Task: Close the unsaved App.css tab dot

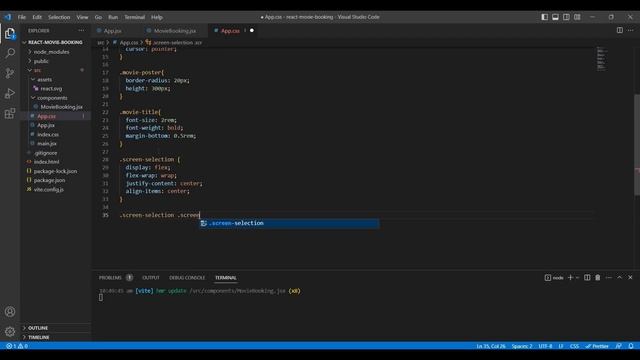Action: (252, 31)
